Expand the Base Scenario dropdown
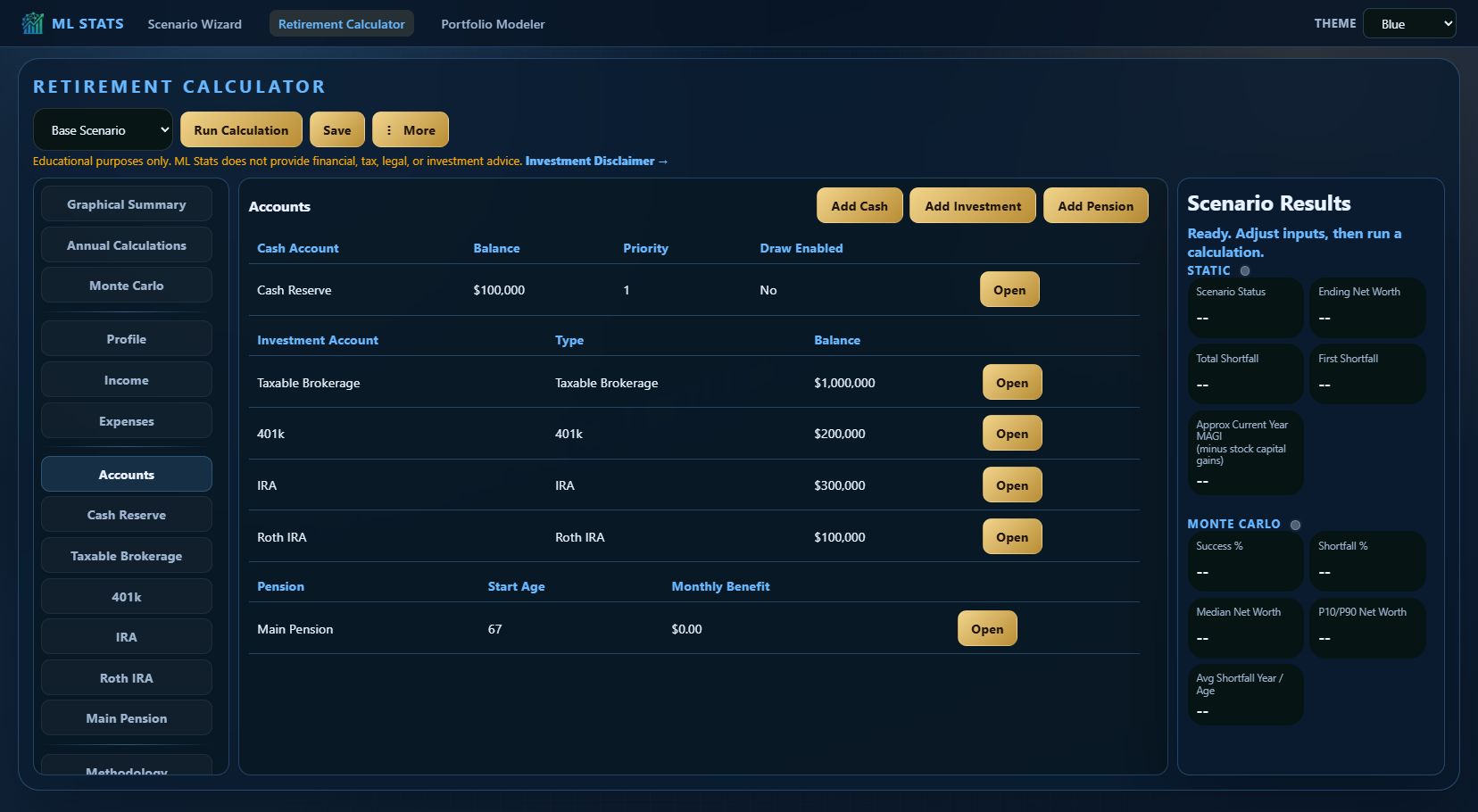Viewport: 1478px width, 812px height. [x=103, y=129]
